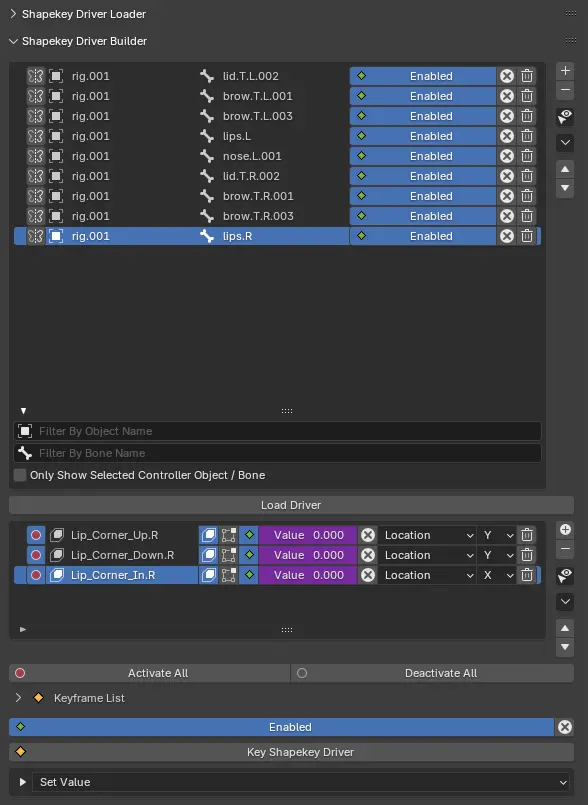The width and height of the screenshot is (588, 805).
Task: Check Only Show Selected Controller Object / Bone
Action: tap(20, 475)
